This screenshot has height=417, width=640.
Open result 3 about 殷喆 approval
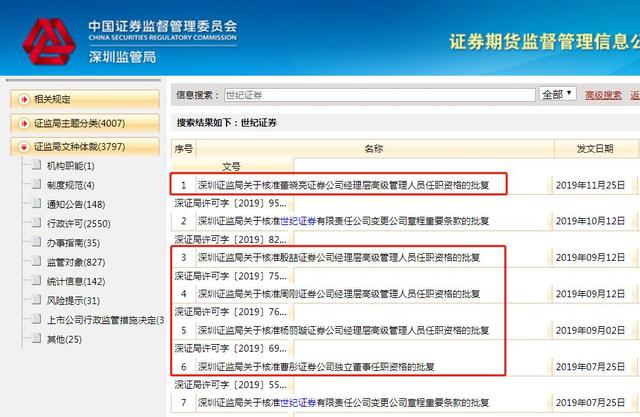pyautogui.click(x=339, y=257)
